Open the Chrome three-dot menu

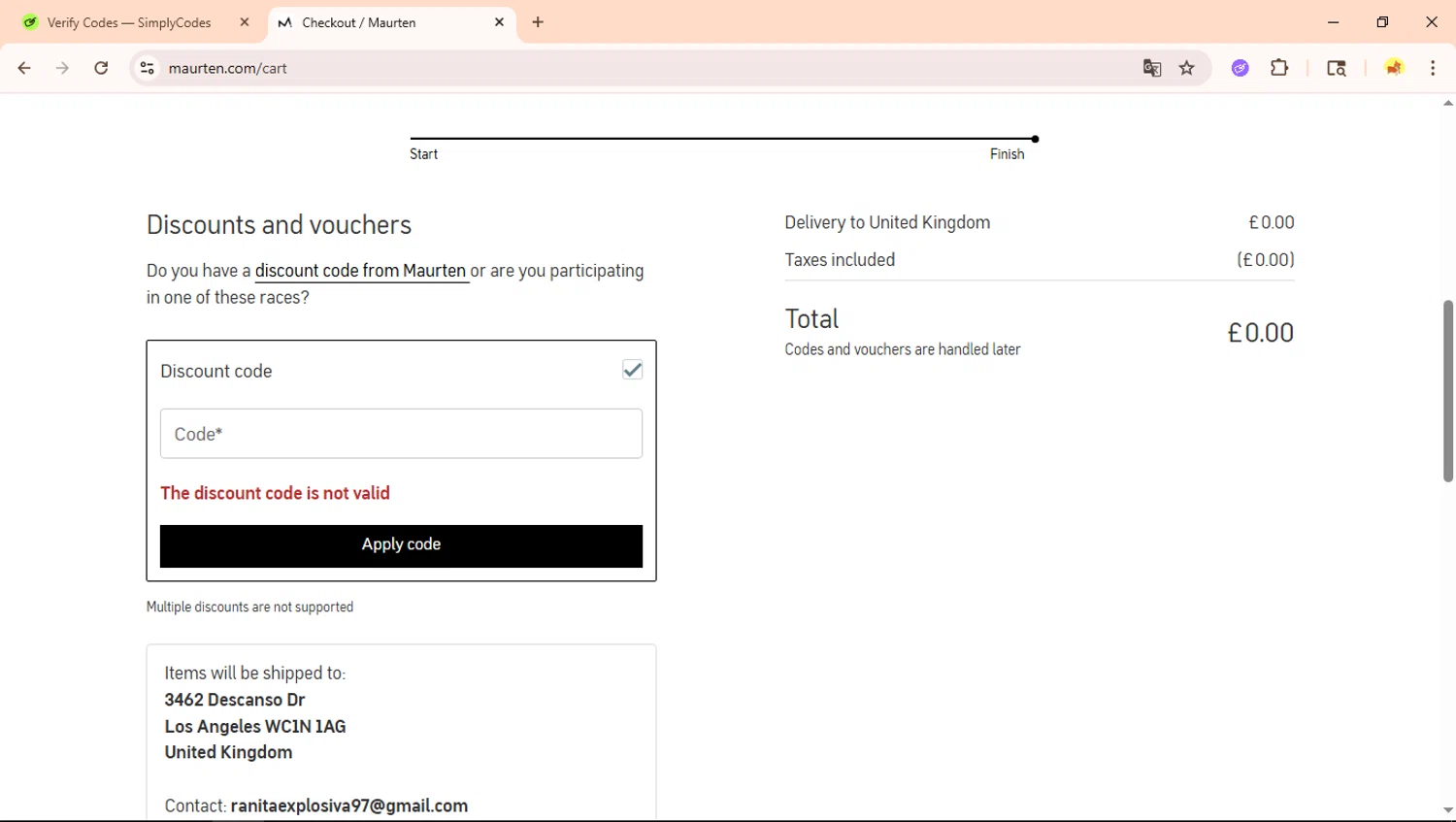pos(1433,68)
